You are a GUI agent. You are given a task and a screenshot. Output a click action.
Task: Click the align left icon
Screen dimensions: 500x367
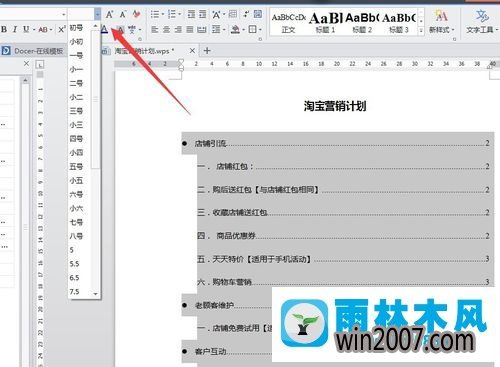click(x=155, y=30)
